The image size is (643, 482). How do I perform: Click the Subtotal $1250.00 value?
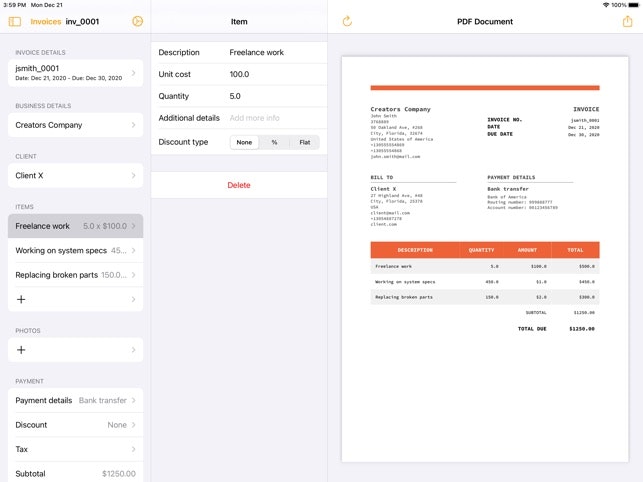pos(119,474)
